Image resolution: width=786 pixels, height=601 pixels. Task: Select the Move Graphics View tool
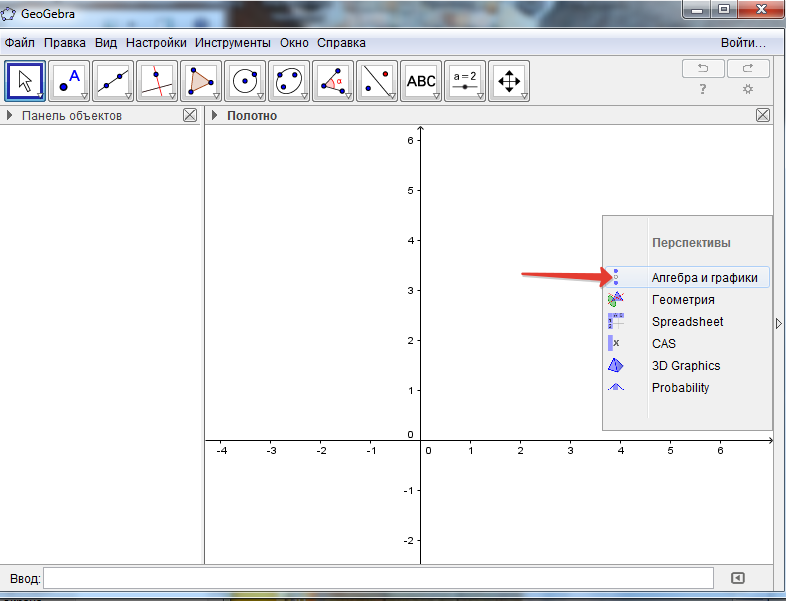point(509,81)
